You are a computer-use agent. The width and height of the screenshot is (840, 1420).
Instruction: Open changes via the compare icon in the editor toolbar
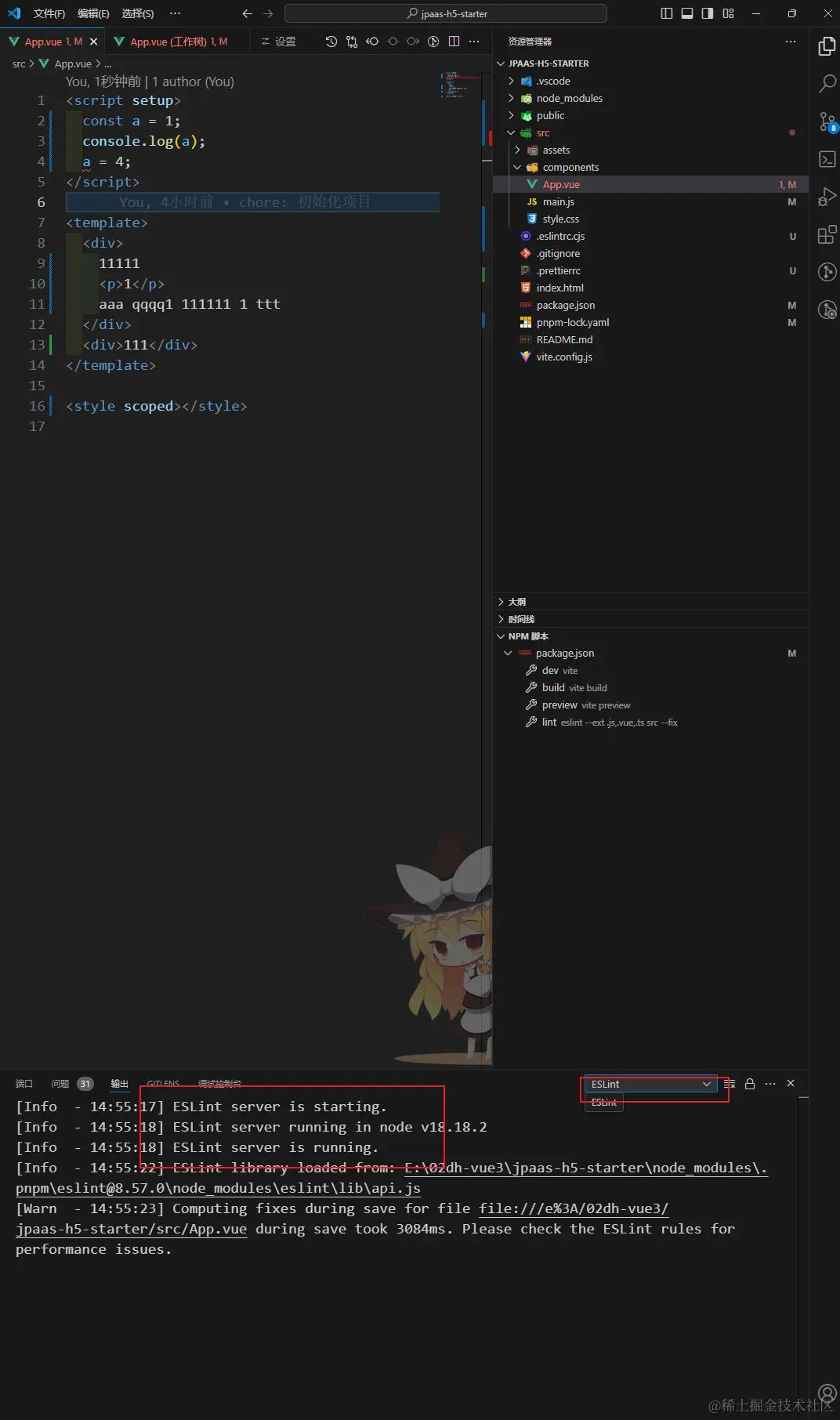[x=352, y=42]
